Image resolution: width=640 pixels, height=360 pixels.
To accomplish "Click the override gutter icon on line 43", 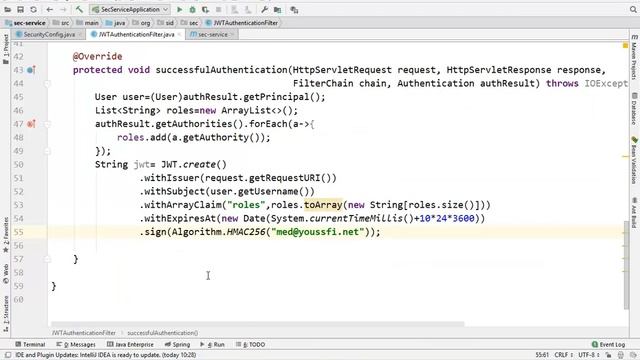I will click(x=31, y=70).
